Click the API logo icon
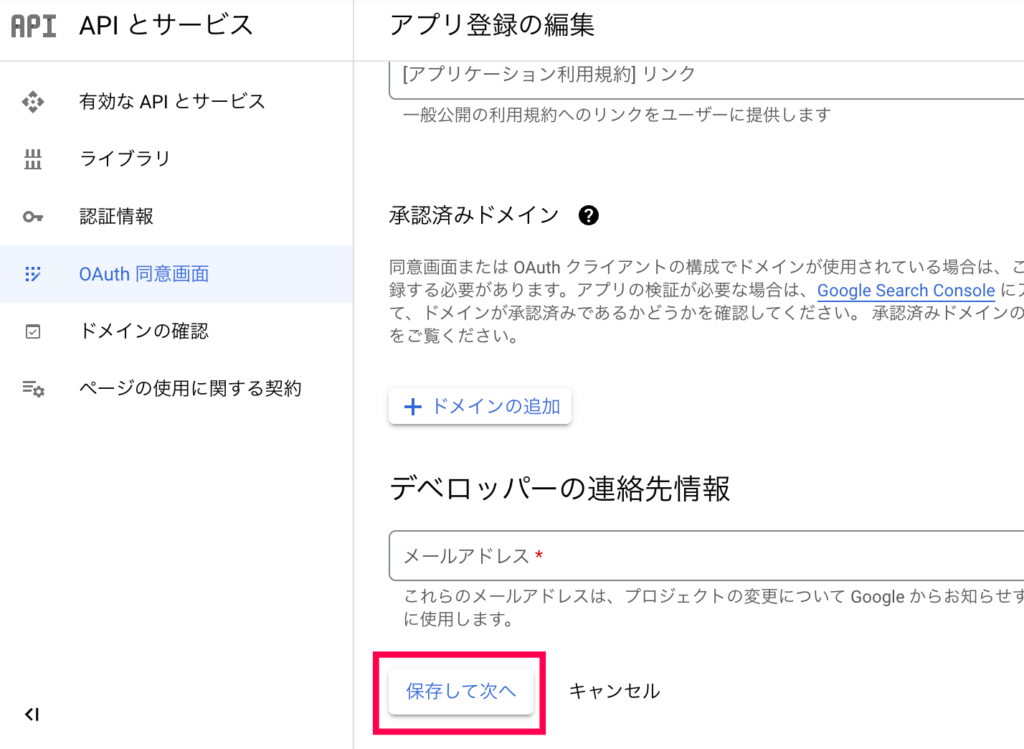1024x749 pixels. pos(33,26)
